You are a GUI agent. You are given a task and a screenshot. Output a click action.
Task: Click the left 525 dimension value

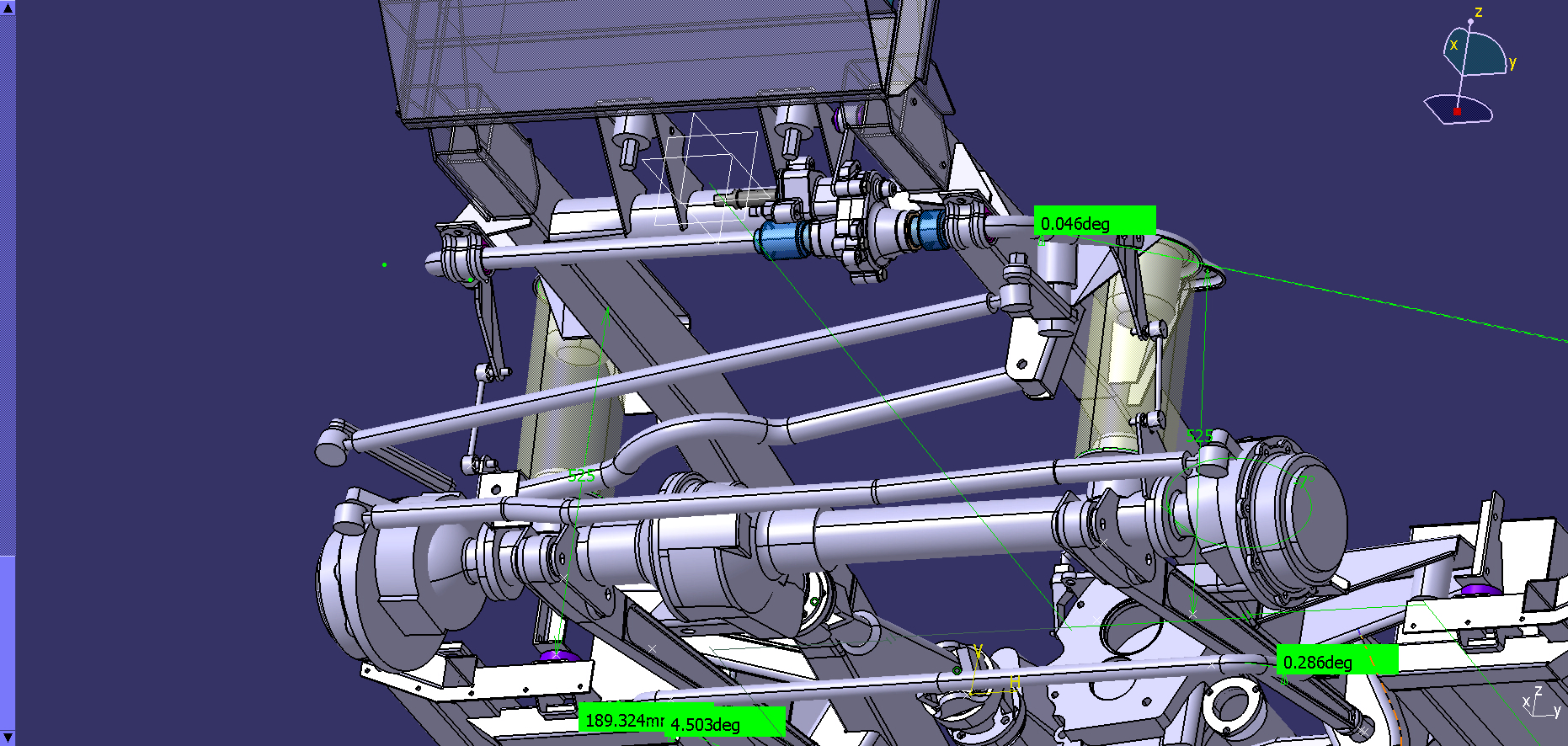[x=581, y=476]
